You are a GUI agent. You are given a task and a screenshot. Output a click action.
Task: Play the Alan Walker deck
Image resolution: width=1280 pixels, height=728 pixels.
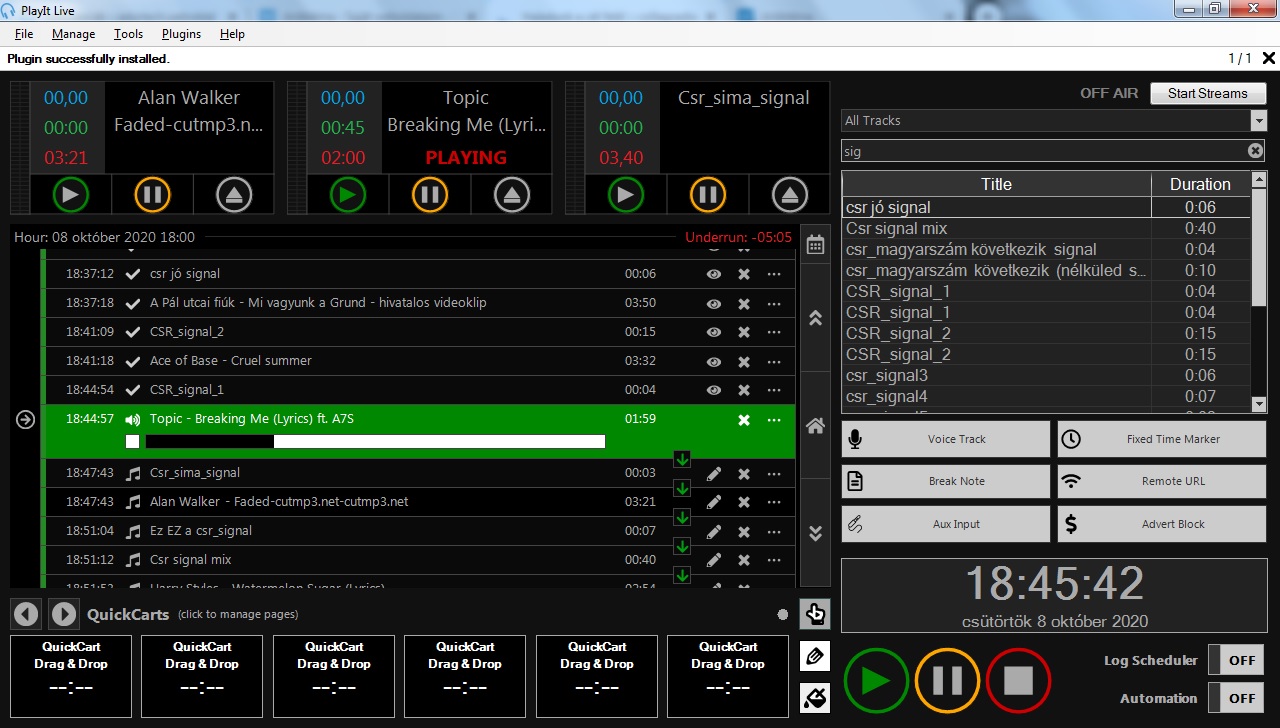coord(70,194)
